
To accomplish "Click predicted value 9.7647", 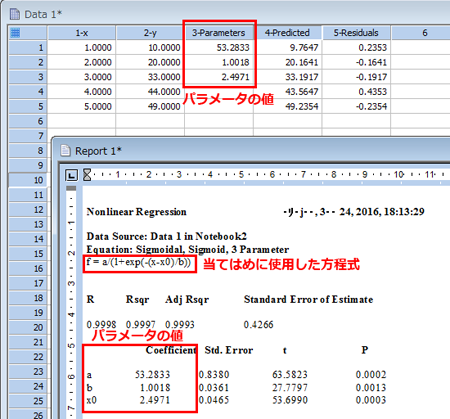I will coord(287,47).
